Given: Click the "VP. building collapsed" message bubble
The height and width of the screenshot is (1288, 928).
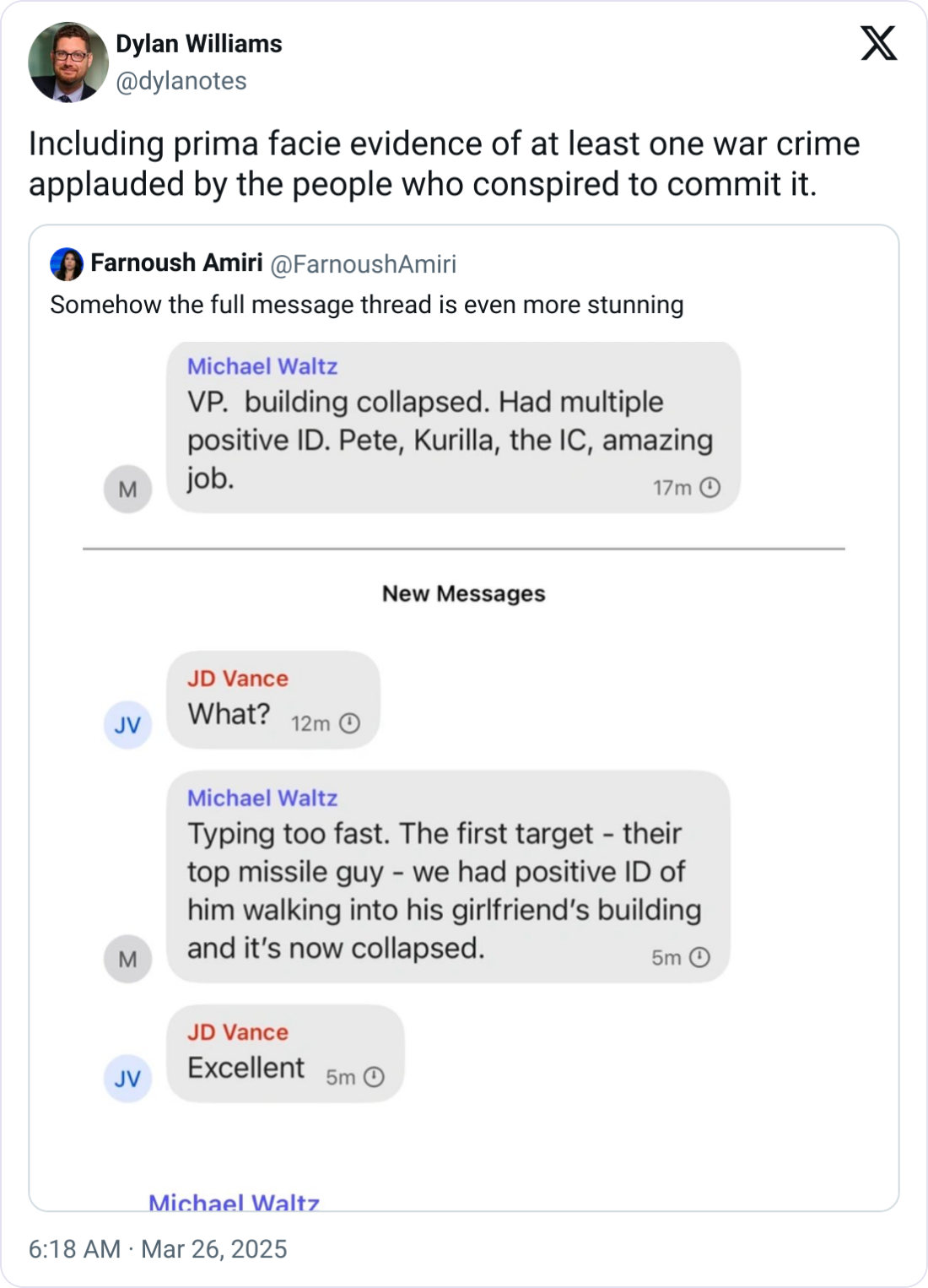Looking at the screenshot, I should pyautogui.click(x=453, y=427).
